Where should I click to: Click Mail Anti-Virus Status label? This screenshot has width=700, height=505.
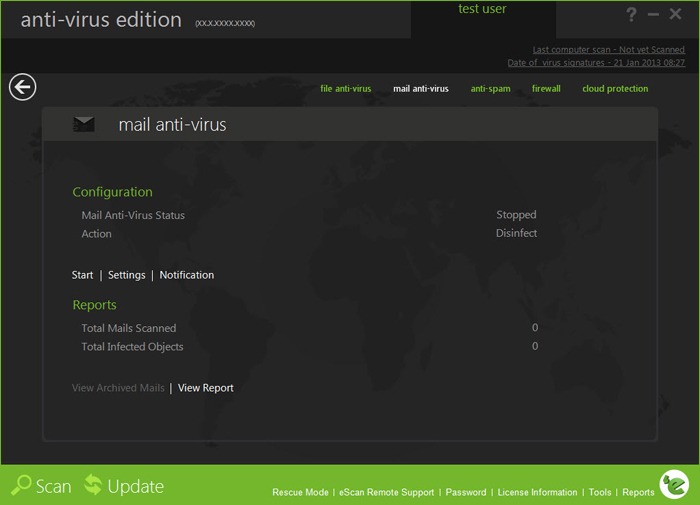(x=133, y=215)
